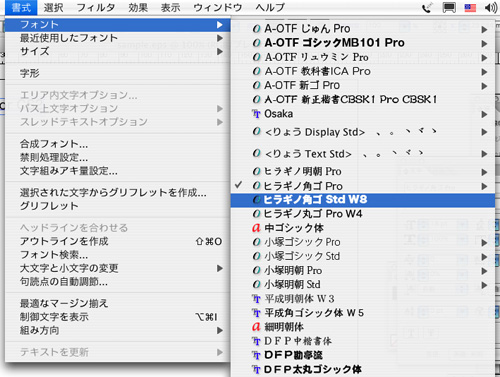
Task: Open 禁則処理設定... dialog
Action: tap(118, 157)
